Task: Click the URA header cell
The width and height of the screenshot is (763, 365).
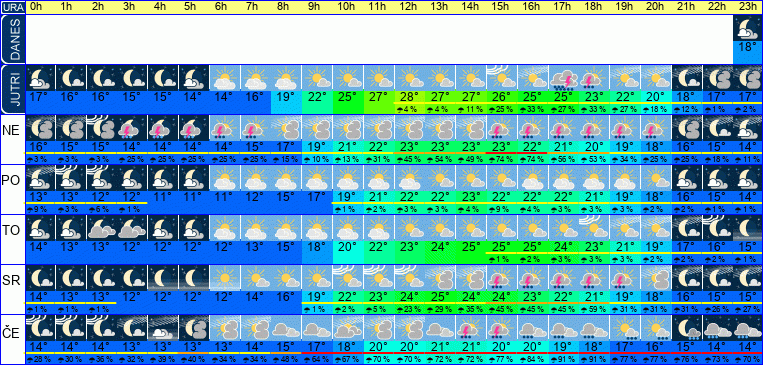Action: [x=12, y=7]
